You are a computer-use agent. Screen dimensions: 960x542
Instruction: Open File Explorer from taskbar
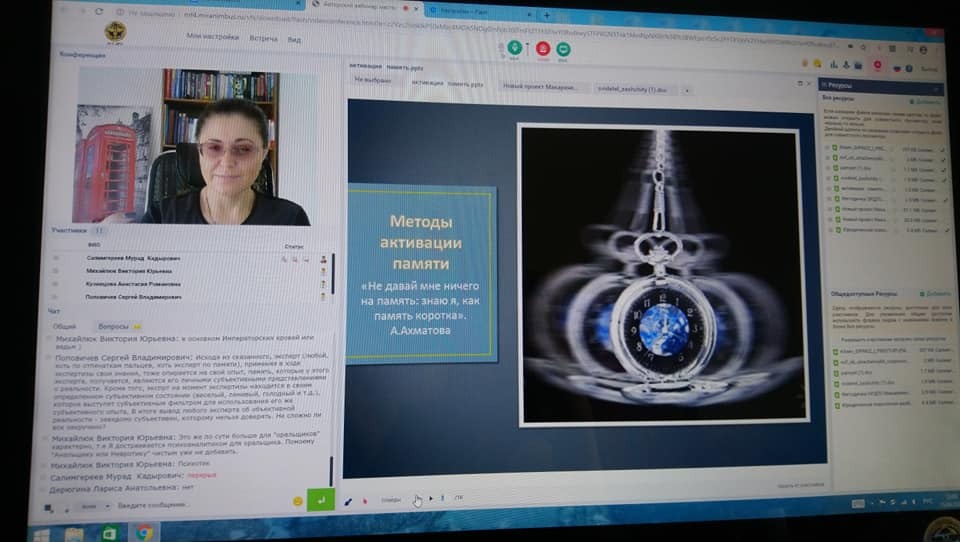(x=74, y=533)
